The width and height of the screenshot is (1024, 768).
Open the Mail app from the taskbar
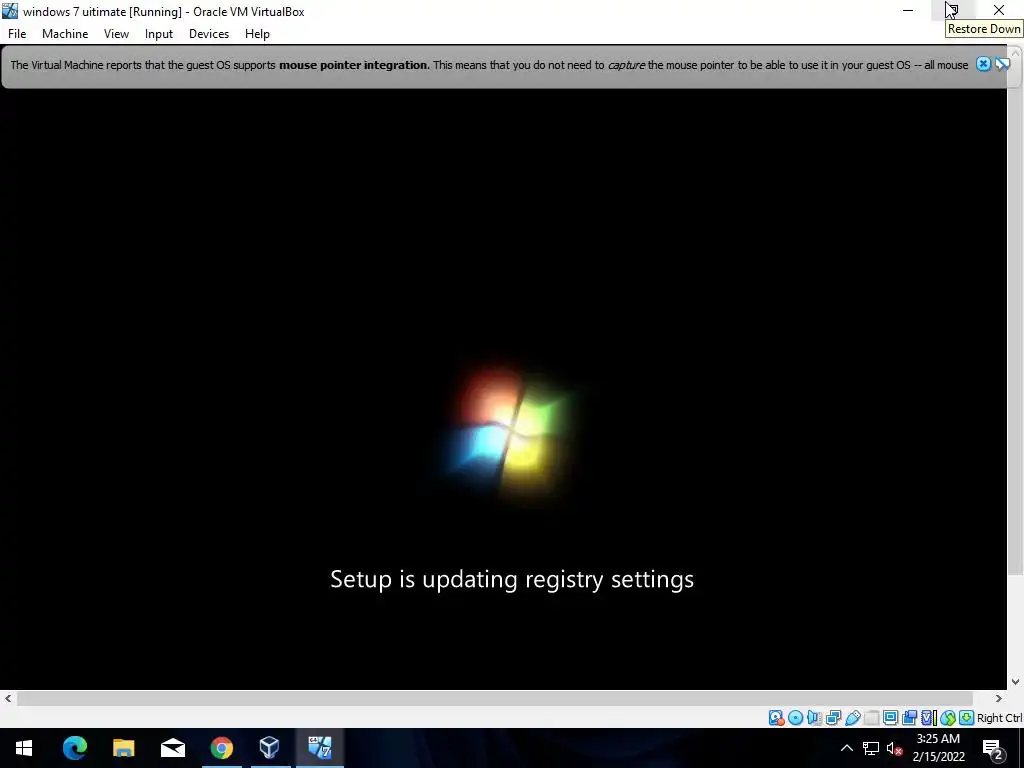click(172, 748)
